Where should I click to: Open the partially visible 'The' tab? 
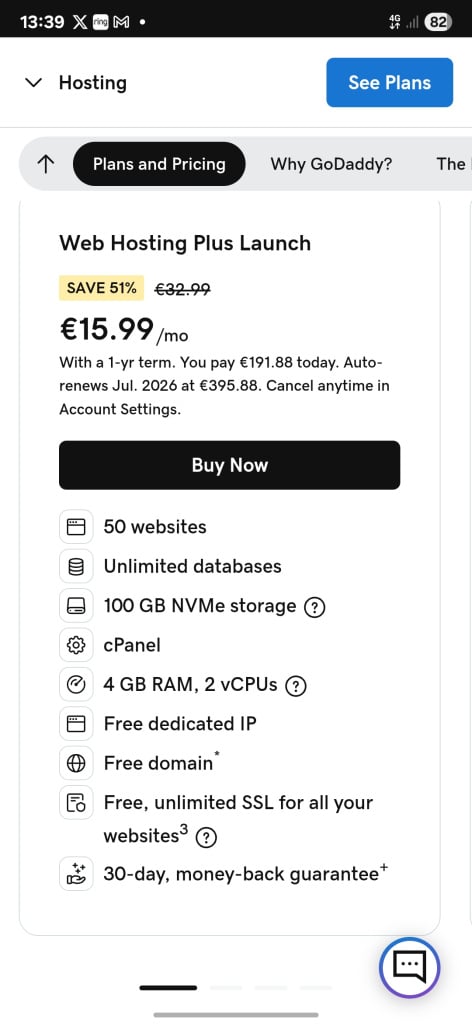[452, 164]
